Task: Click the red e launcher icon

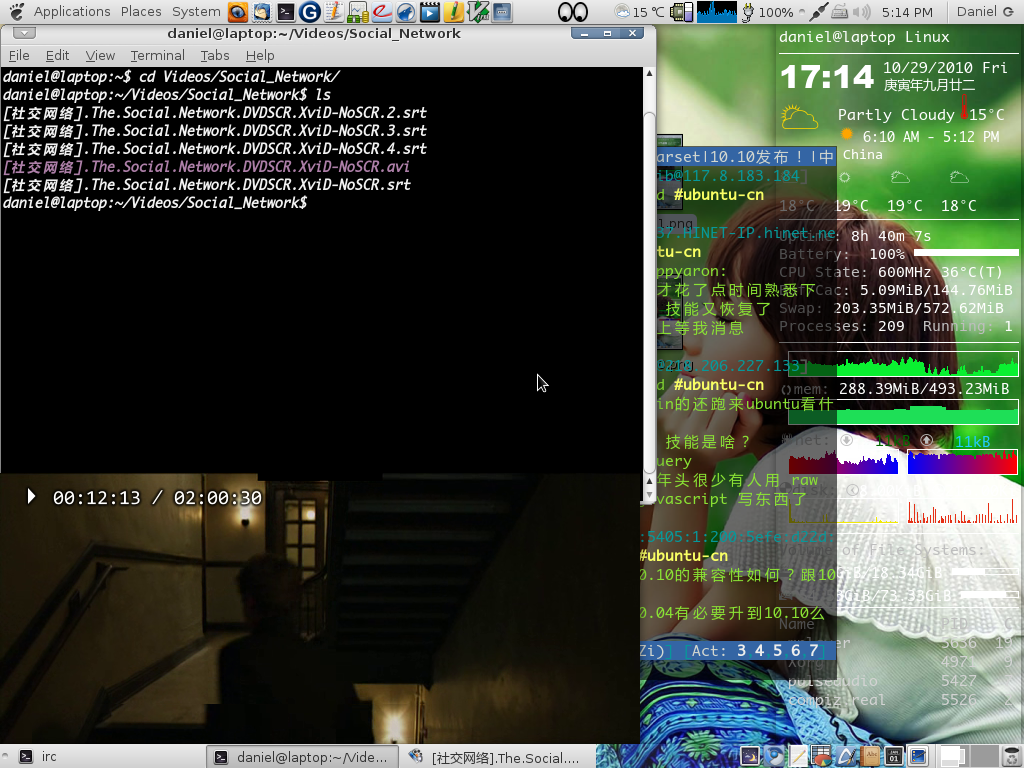Action: pyautogui.click(x=382, y=12)
